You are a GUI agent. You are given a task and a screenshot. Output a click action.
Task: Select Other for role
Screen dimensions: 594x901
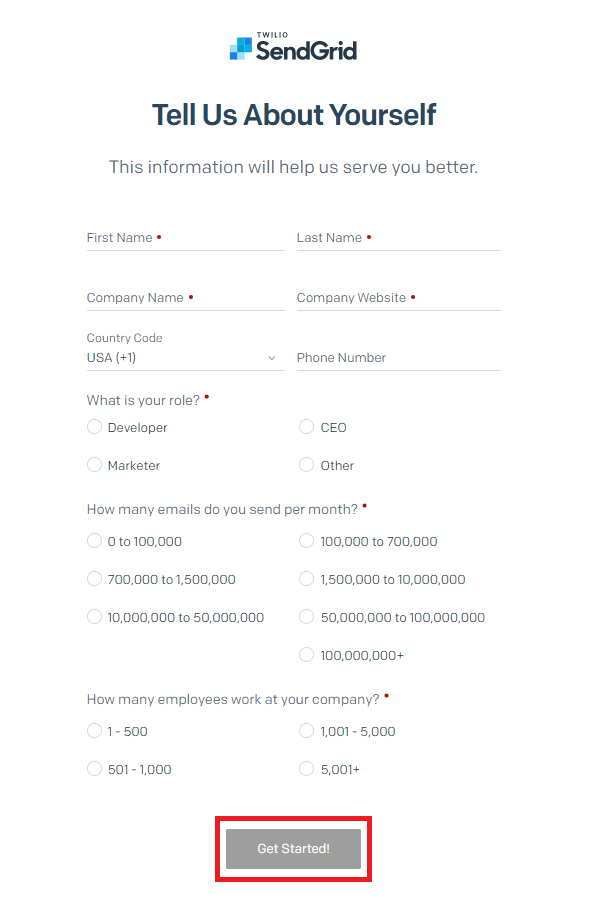point(307,465)
